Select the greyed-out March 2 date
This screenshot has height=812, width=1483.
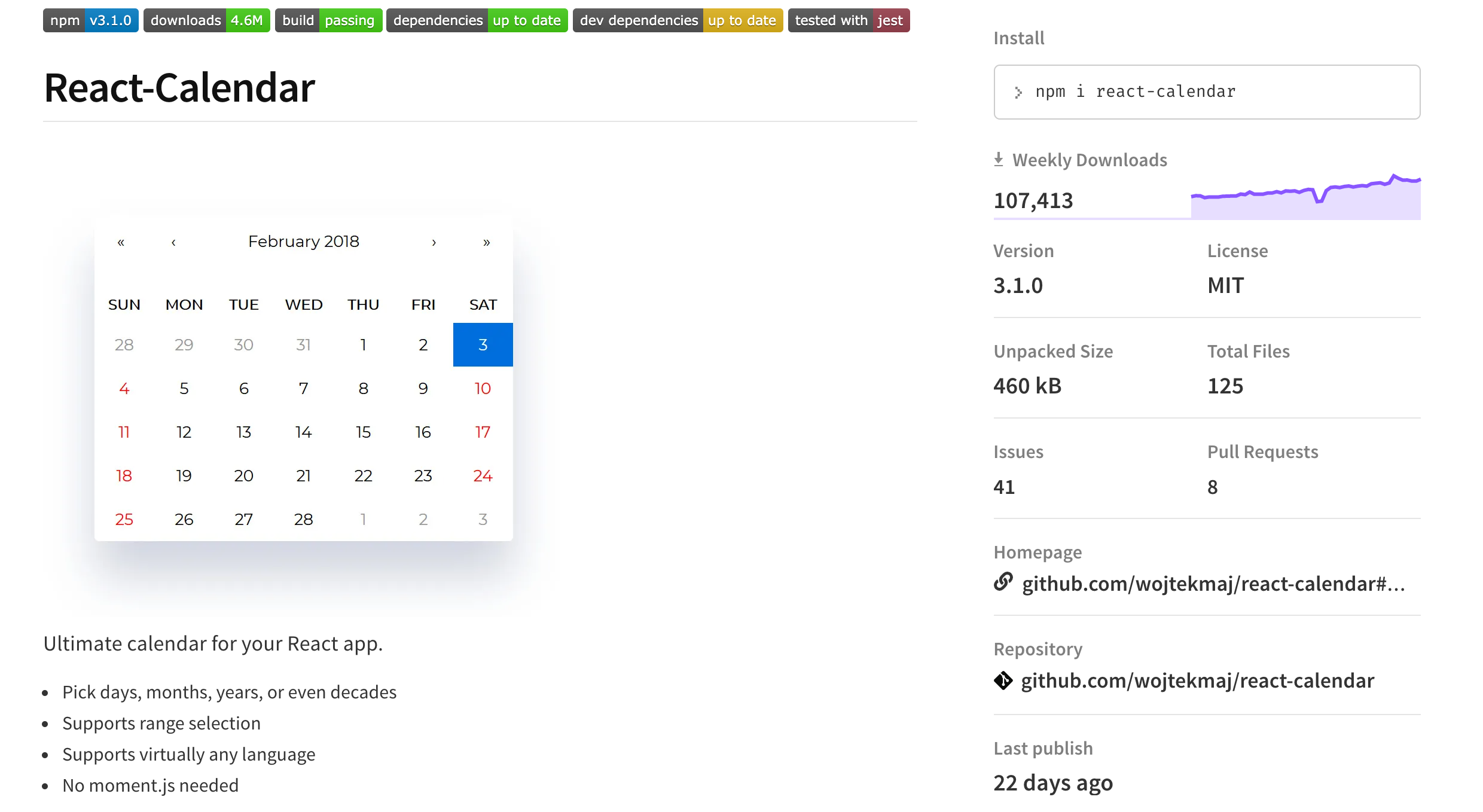(423, 519)
